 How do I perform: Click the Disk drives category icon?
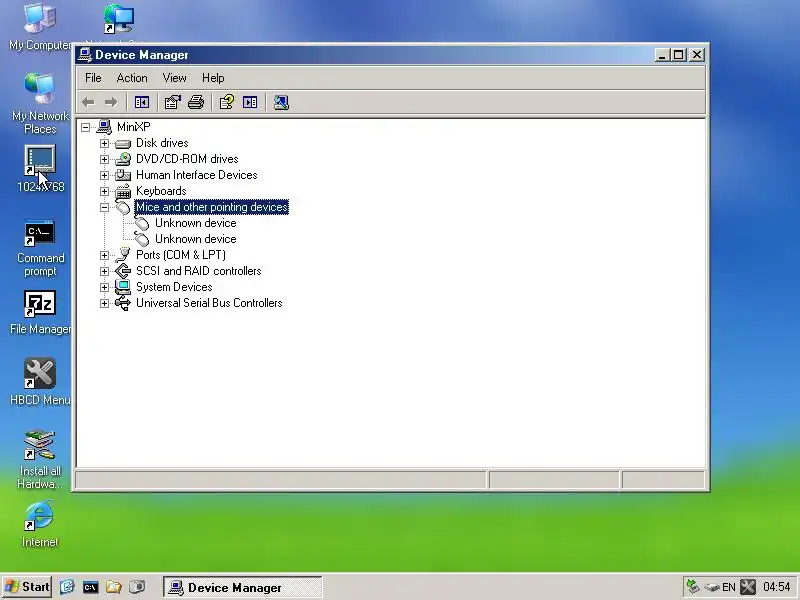point(123,144)
